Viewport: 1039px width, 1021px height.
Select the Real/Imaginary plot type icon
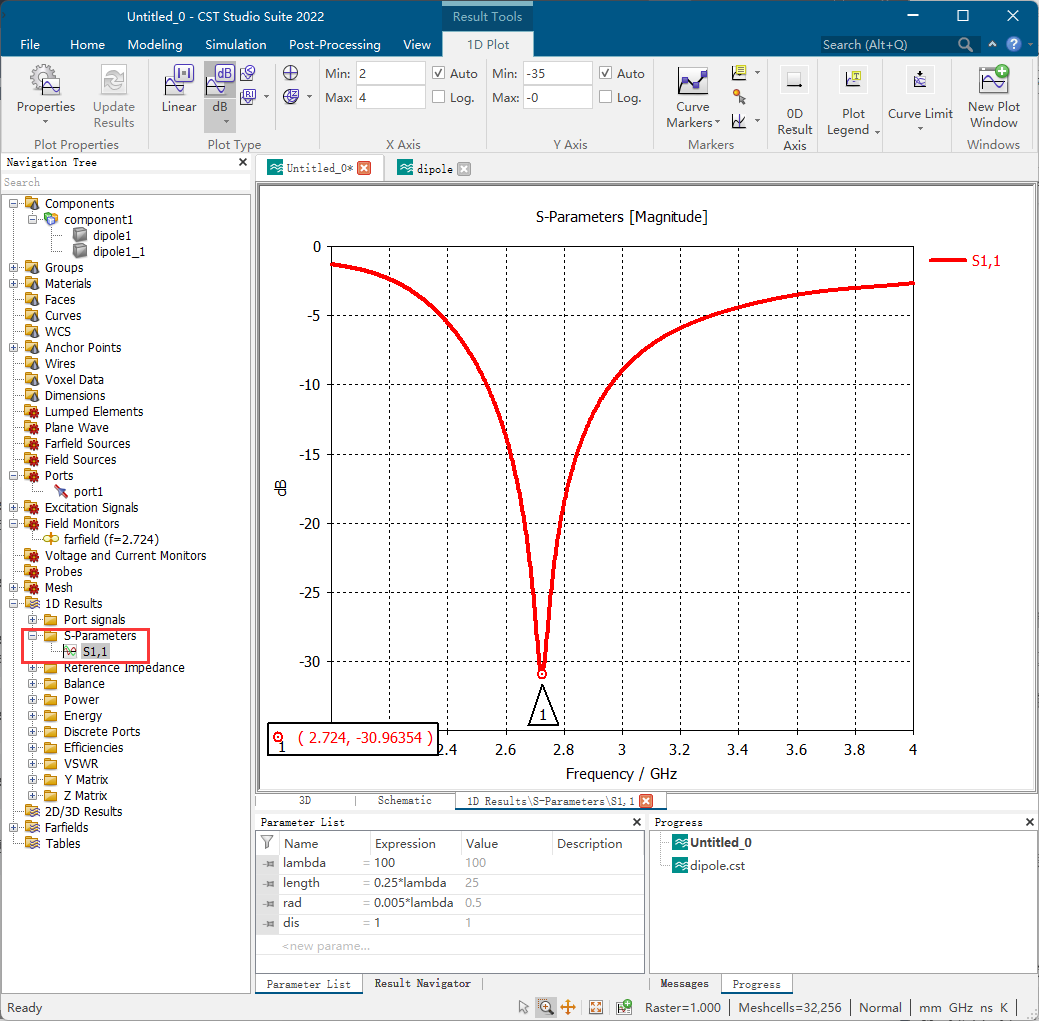point(248,97)
